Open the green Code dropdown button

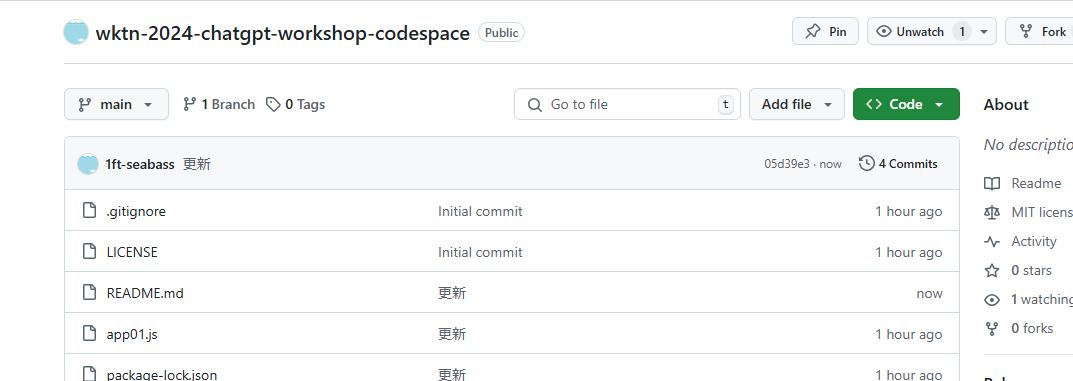tap(906, 104)
